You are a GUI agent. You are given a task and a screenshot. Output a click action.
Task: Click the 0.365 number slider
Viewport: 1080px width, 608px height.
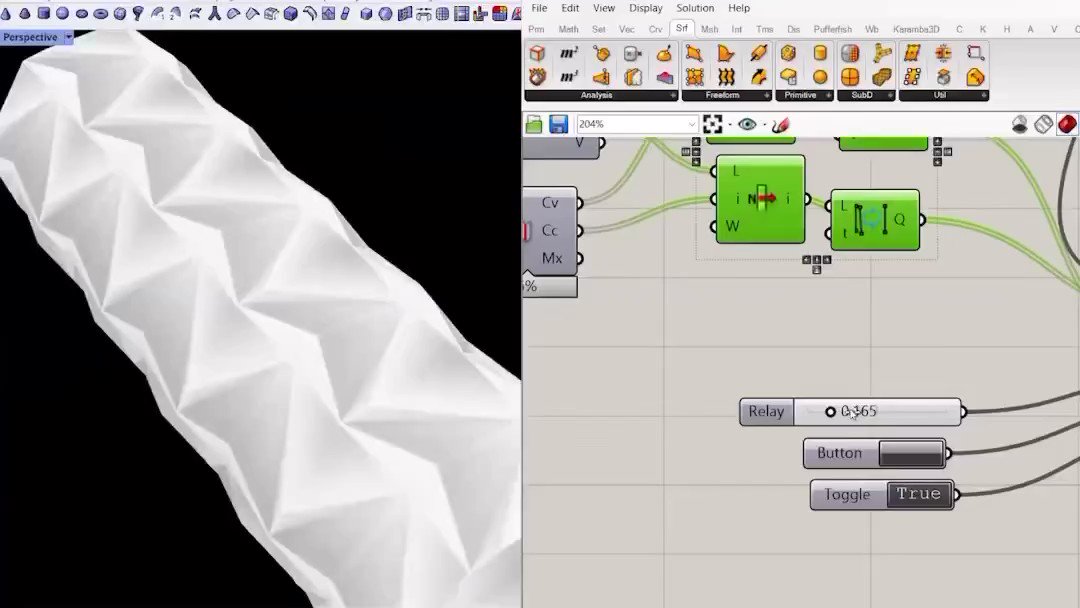862,411
